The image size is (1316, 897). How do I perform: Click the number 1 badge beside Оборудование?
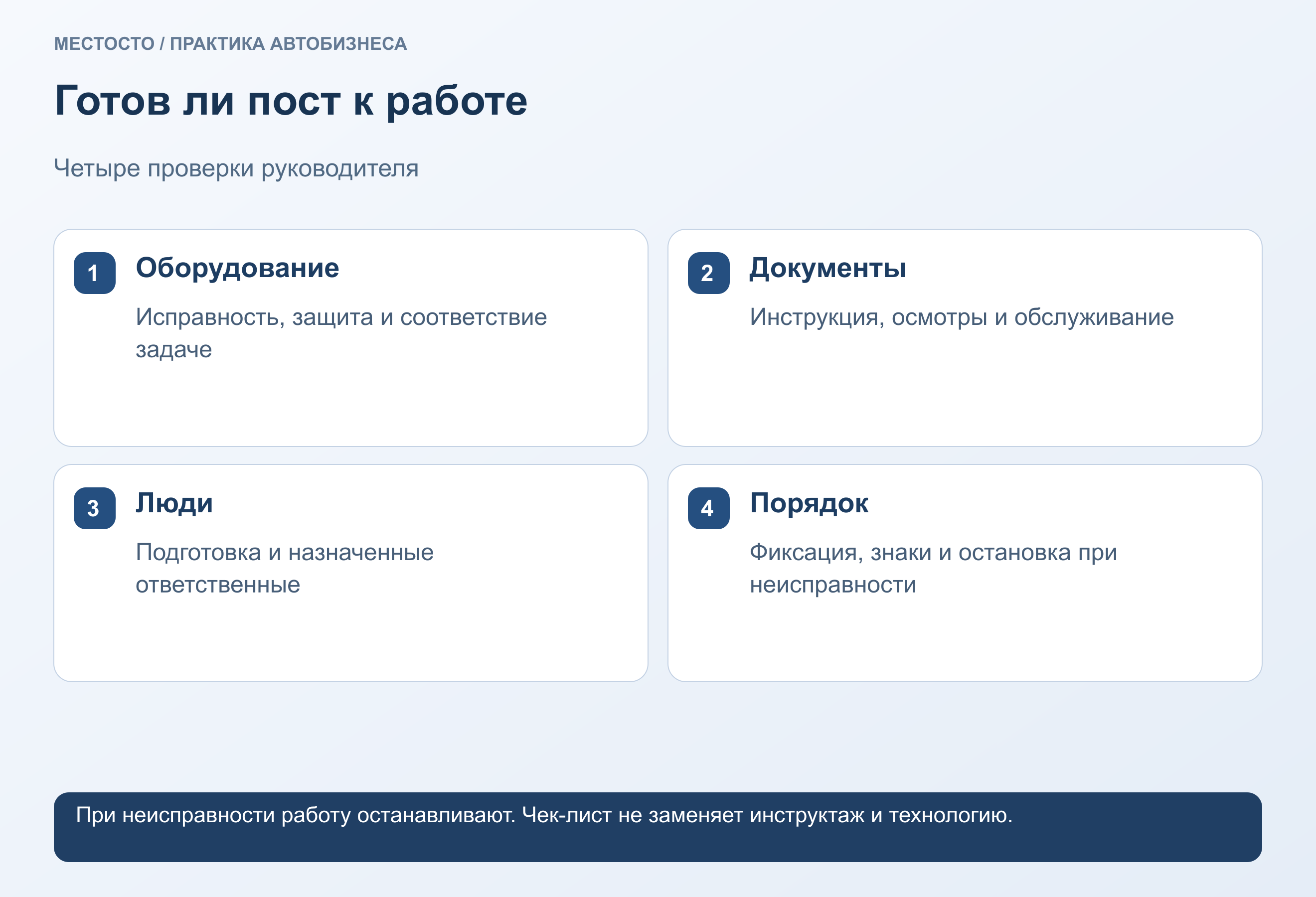[95, 273]
